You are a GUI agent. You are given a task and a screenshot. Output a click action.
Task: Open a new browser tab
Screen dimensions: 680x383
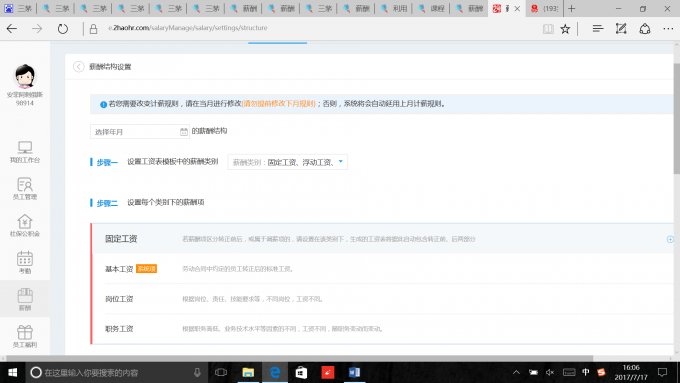coord(572,8)
